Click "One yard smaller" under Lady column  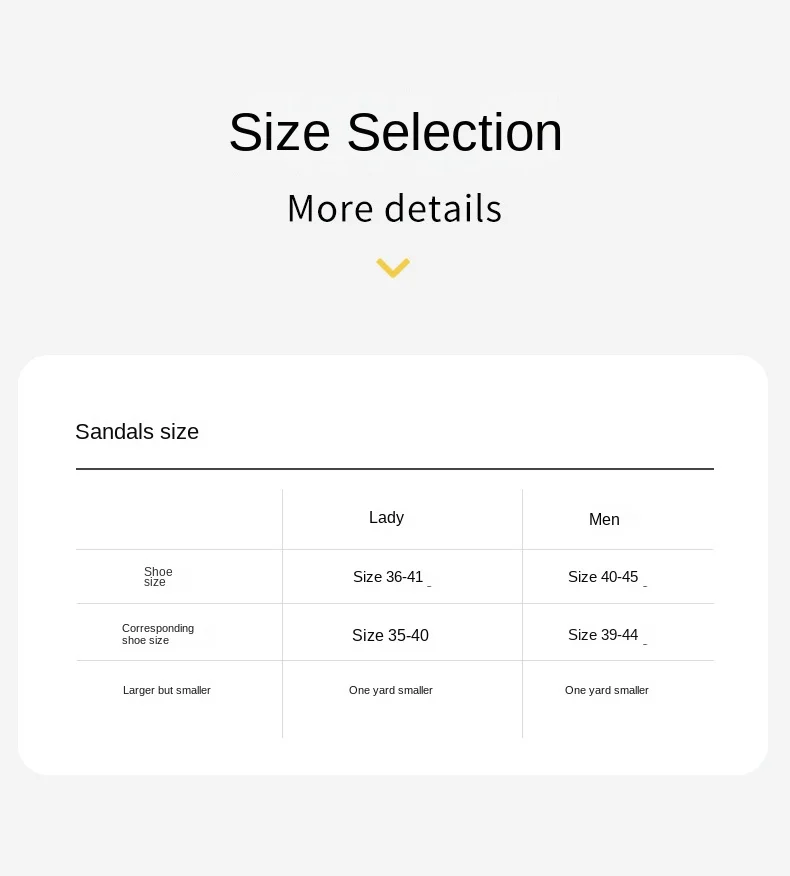391,691
